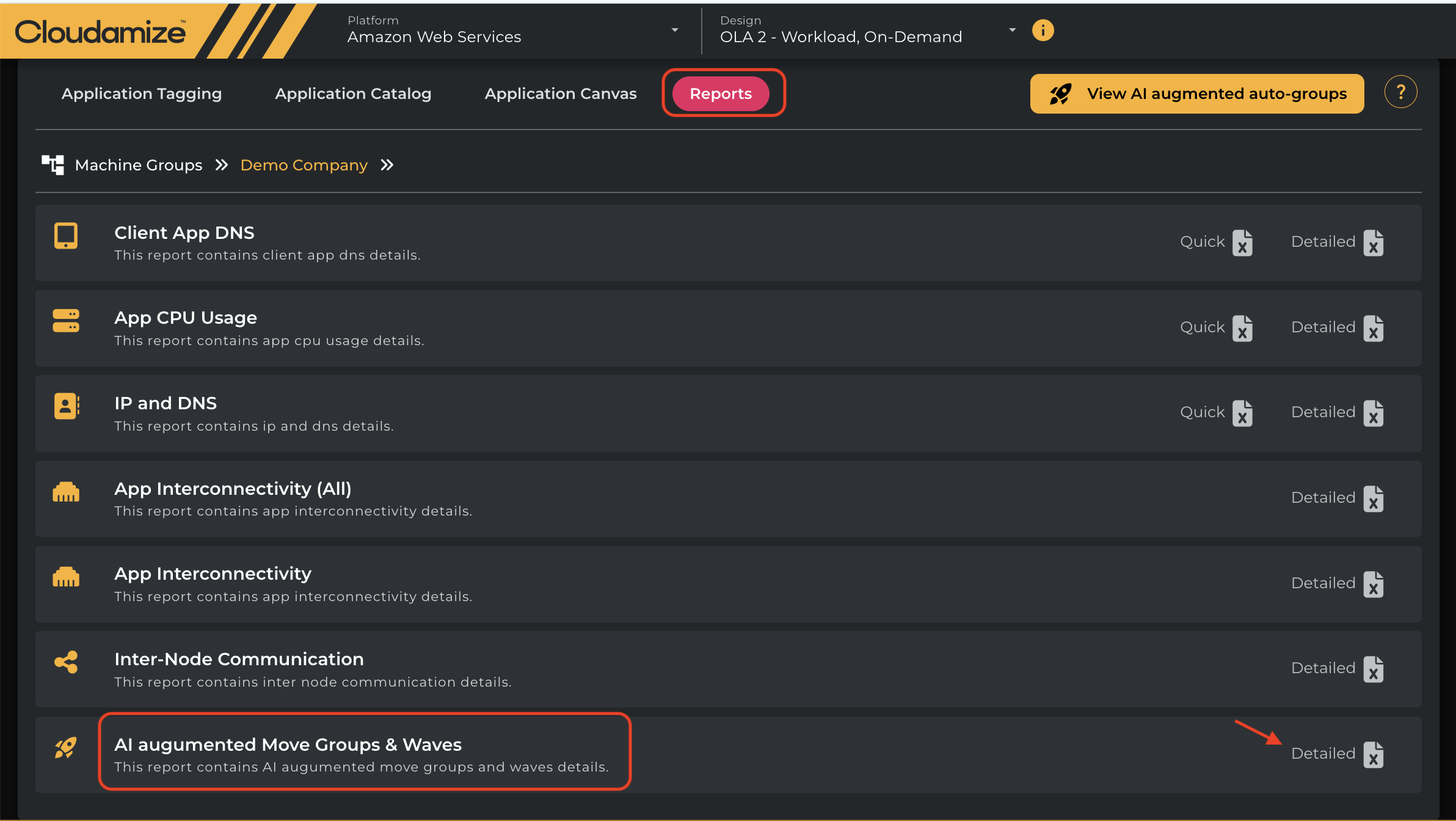Click Quick Excel icon for IP and DNS
The width and height of the screenshot is (1456, 821).
click(x=1242, y=414)
